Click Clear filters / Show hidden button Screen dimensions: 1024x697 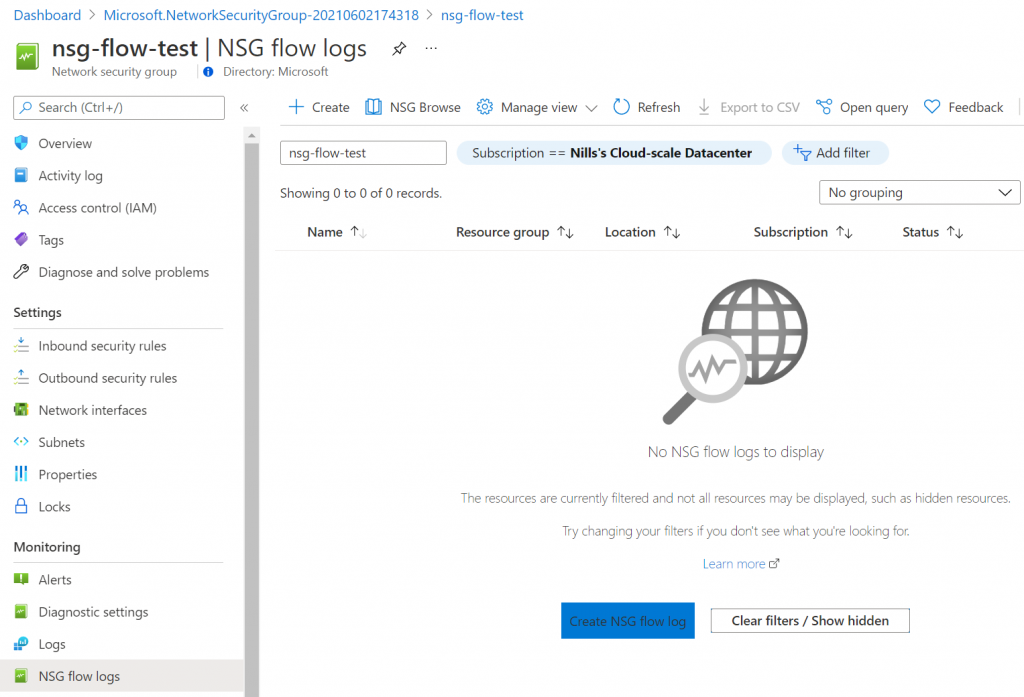click(x=810, y=621)
